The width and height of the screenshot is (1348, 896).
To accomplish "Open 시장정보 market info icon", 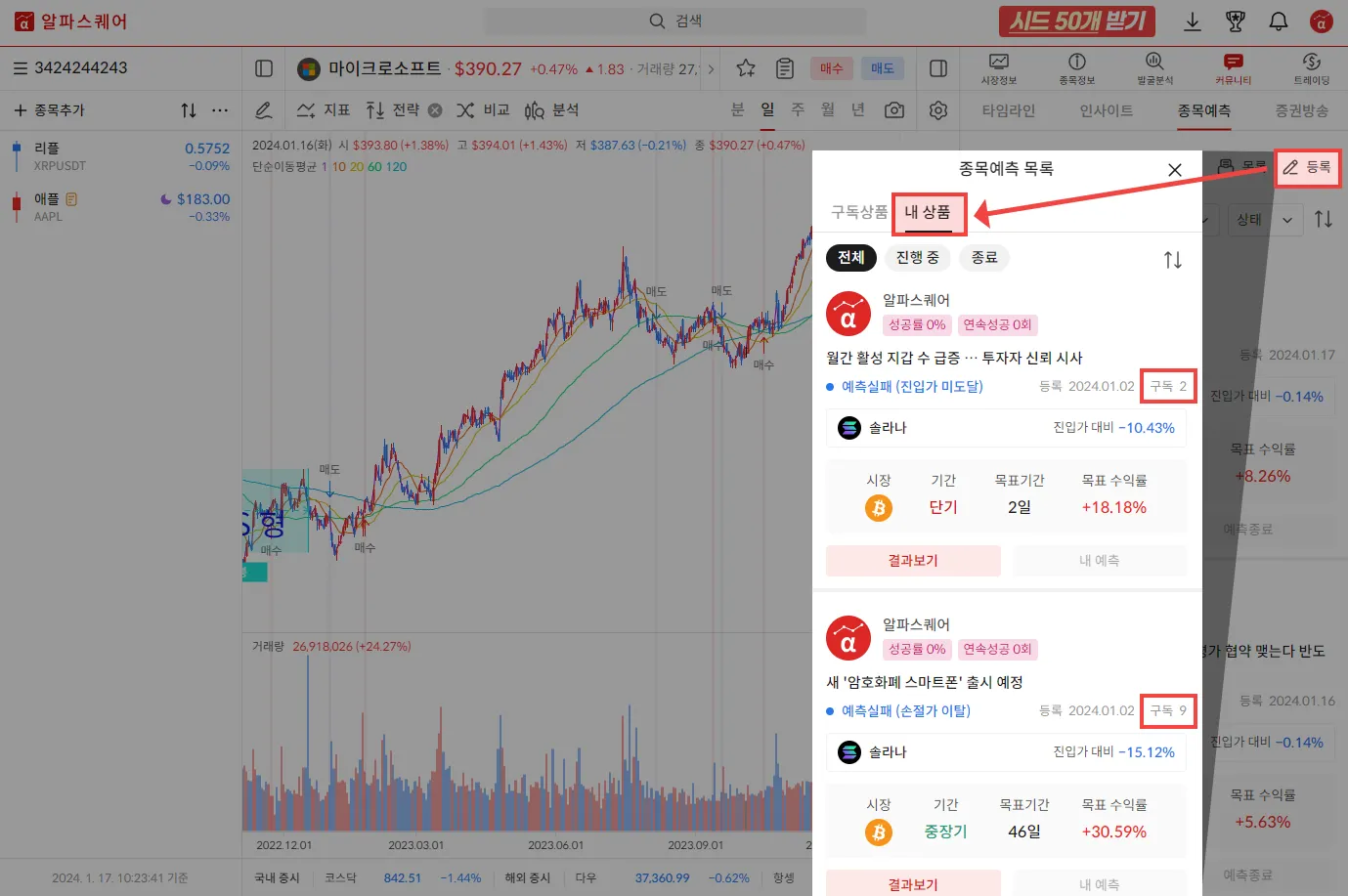I will [999, 69].
